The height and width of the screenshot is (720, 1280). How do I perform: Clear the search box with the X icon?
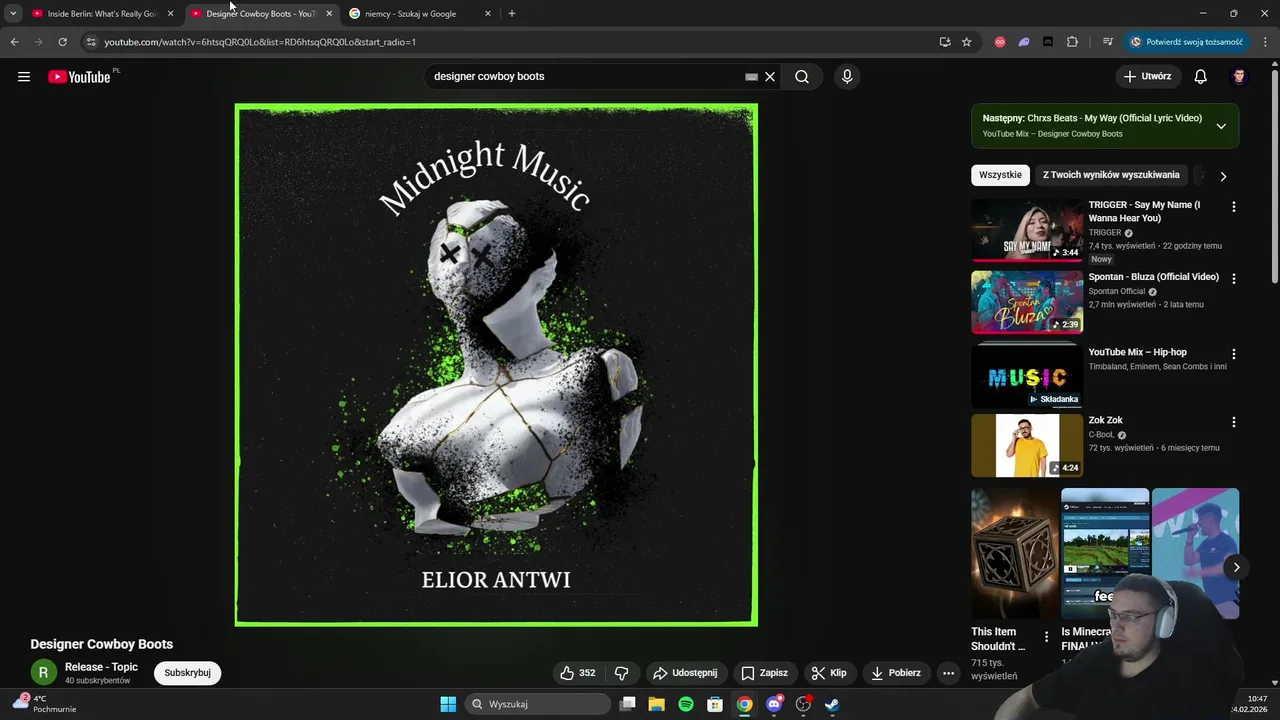tap(770, 77)
